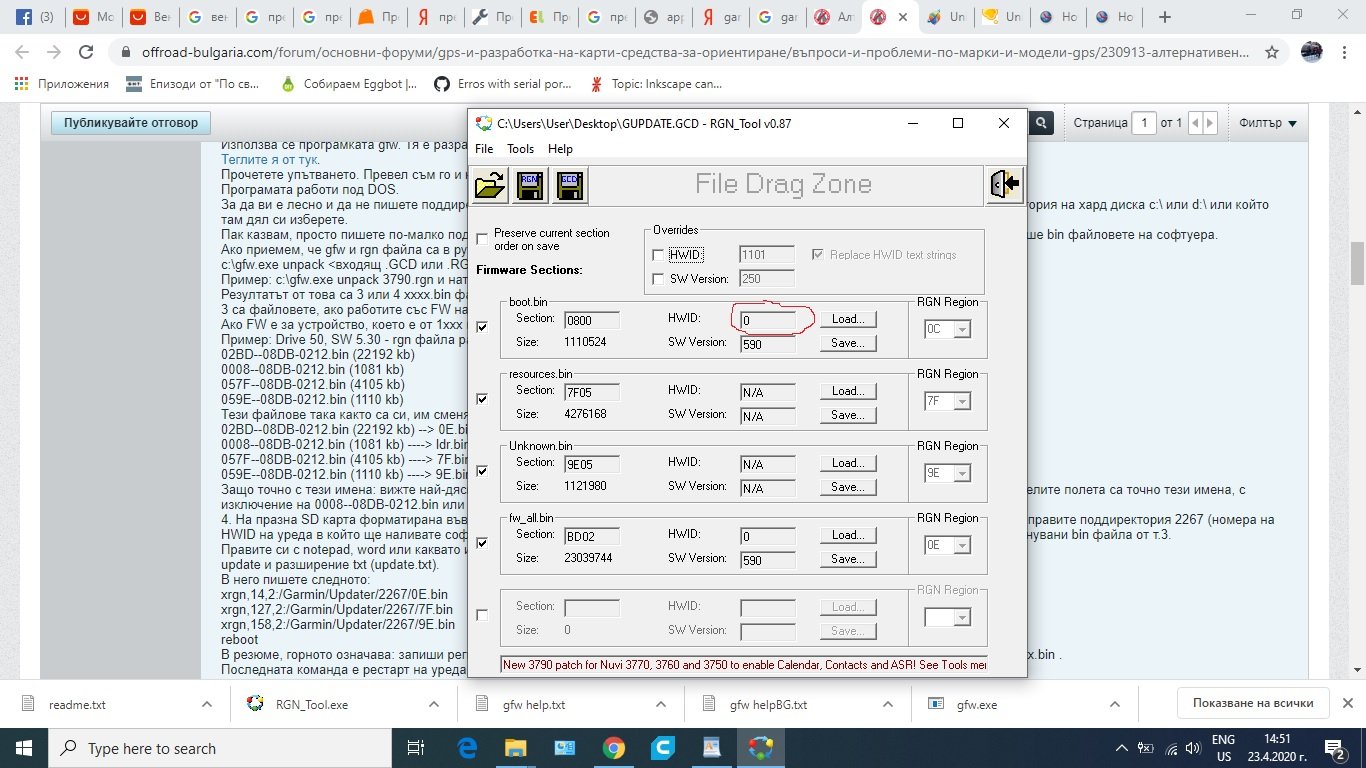1366x768 pixels.
Task: Open File Explorer from the taskbar
Action: click(515, 747)
